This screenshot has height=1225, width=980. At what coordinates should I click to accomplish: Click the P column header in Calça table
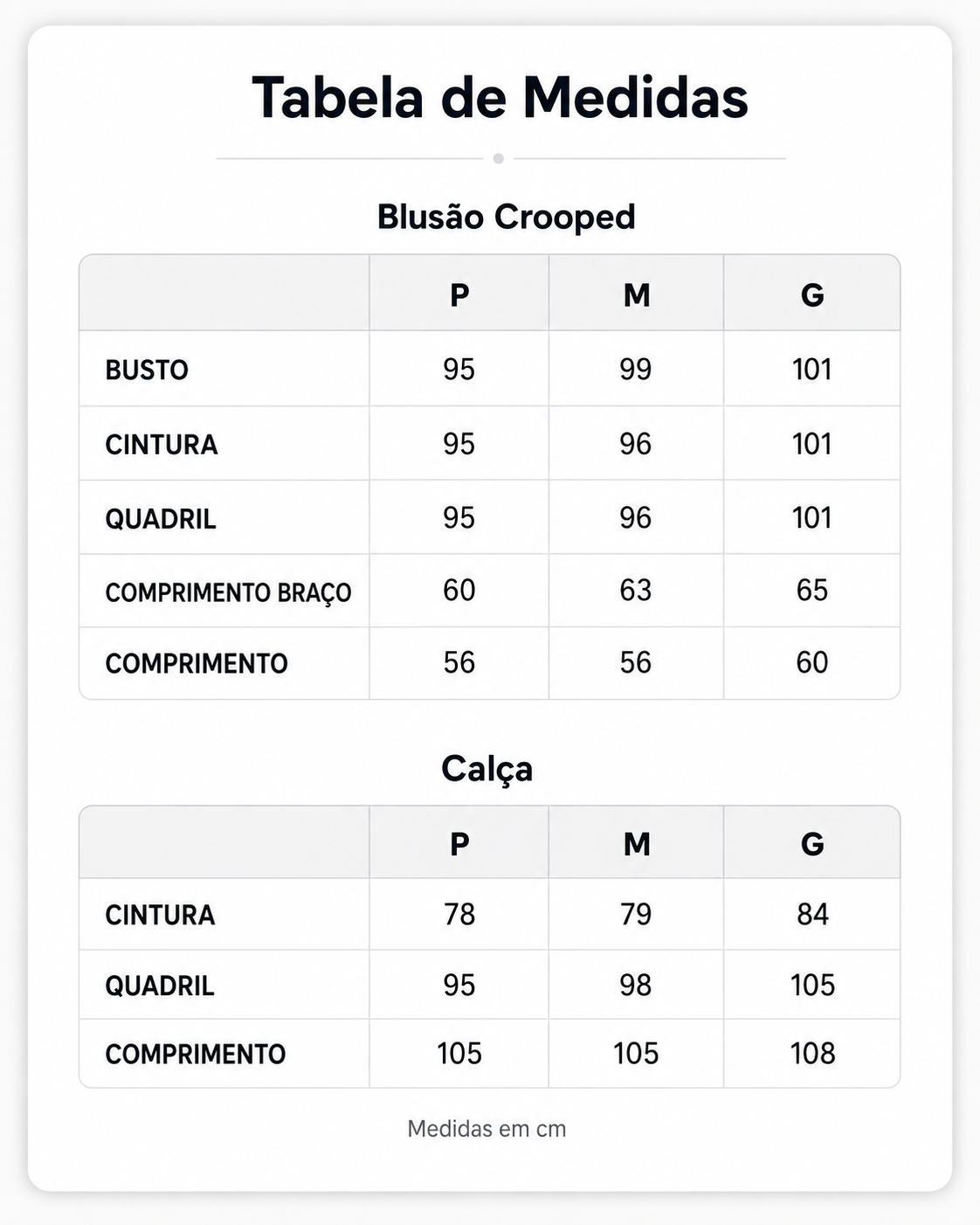point(459,844)
